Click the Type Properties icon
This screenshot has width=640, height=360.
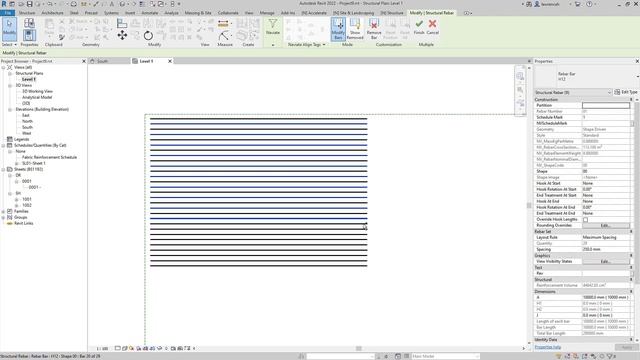pyautogui.click(x=29, y=23)
